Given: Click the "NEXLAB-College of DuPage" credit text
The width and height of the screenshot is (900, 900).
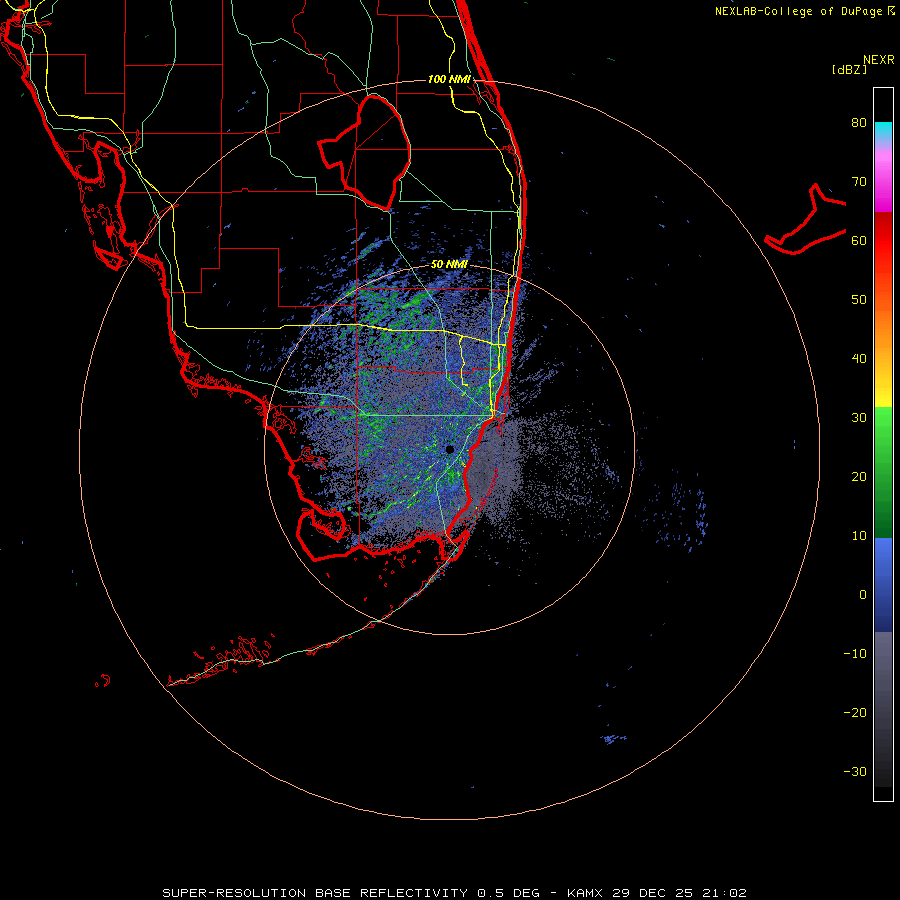Looking at the screenshot, I should point(799,11).
